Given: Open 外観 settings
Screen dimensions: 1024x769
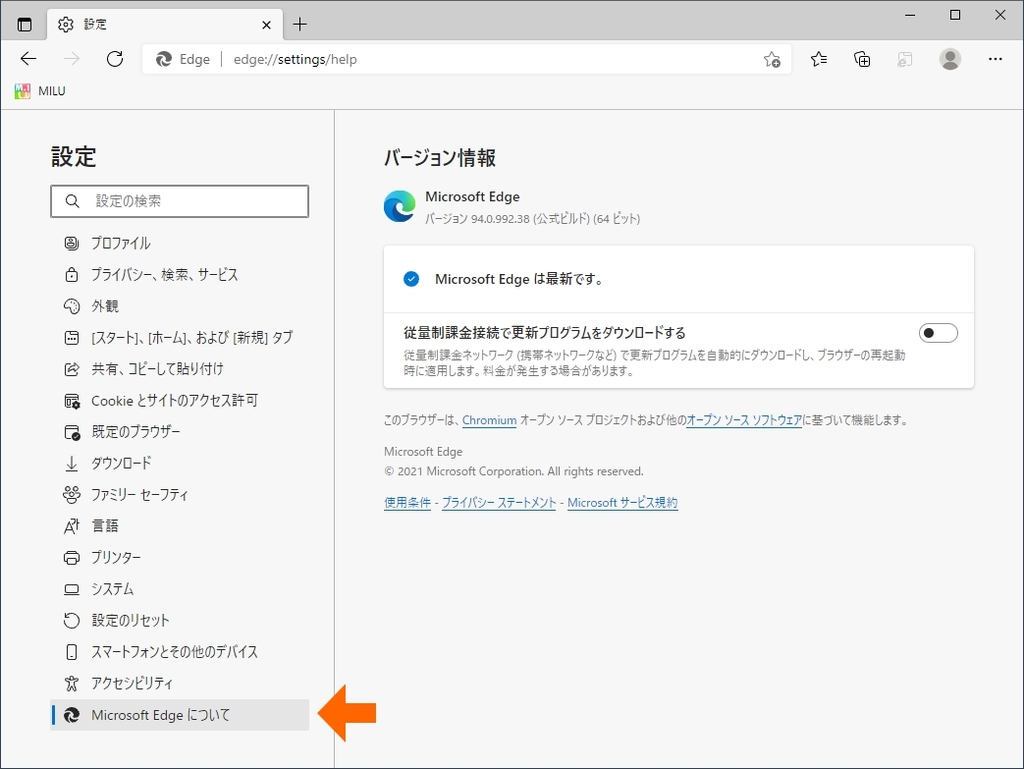Looking at the screenshot, I should click(x=180, y=306).
